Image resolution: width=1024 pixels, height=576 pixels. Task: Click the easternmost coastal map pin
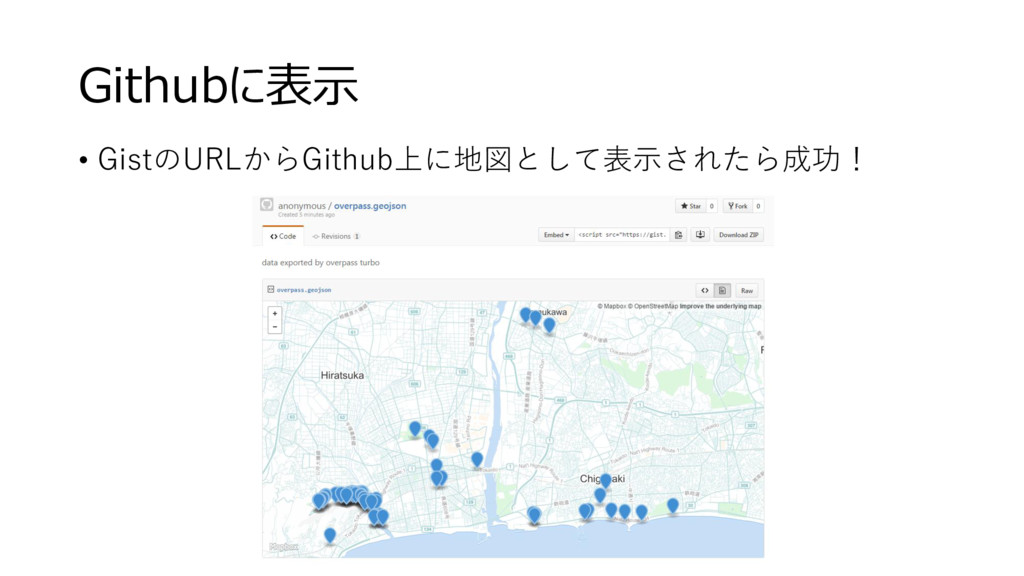pyautogui.click(x=673, y=505)
